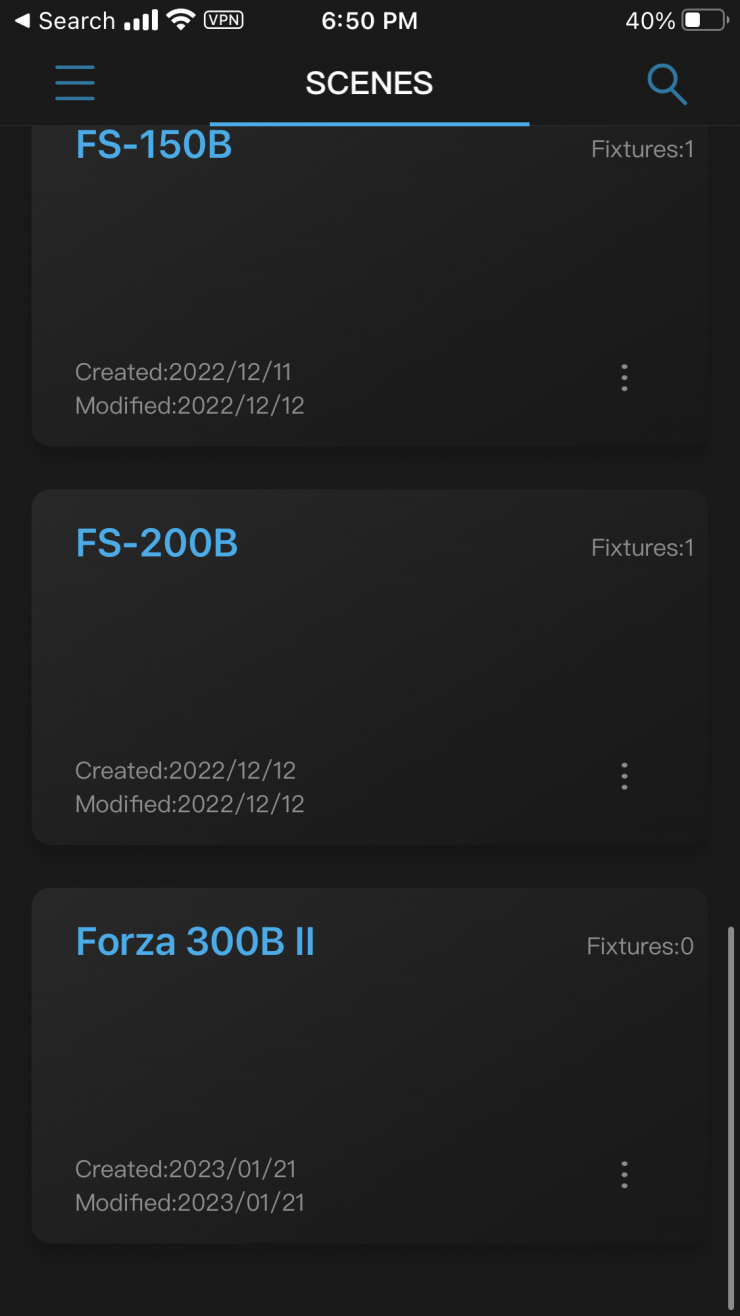
Task: Tap the Wi-Fi status icon
Action: click(181, 20)
